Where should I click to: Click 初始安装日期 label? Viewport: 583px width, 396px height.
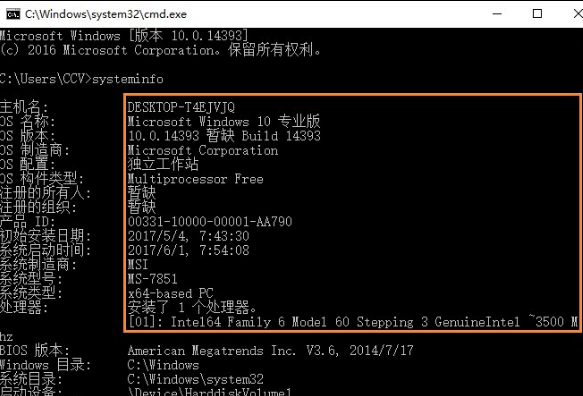point(45,236)
